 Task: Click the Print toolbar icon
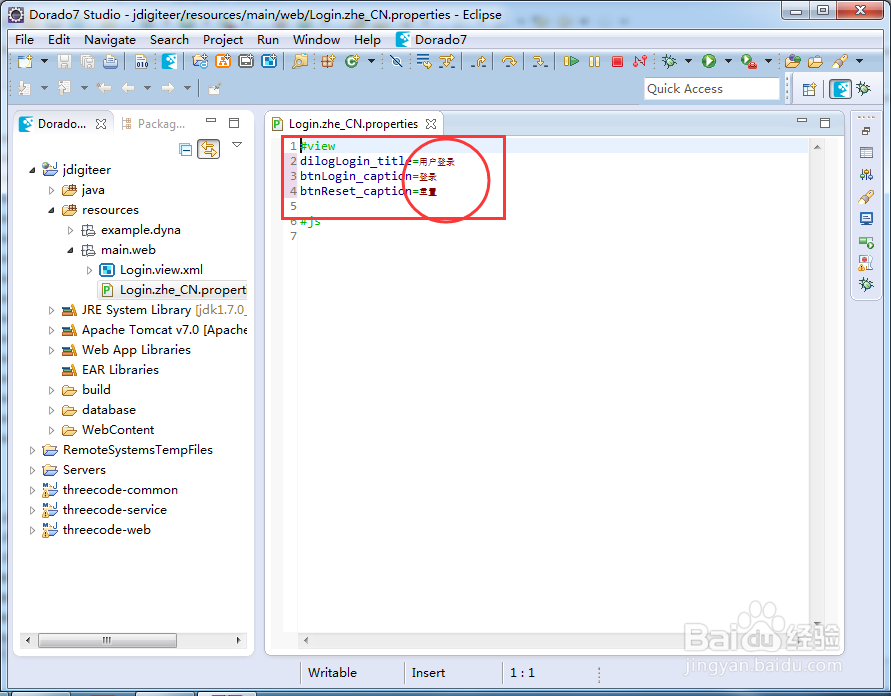pos(110,61)
